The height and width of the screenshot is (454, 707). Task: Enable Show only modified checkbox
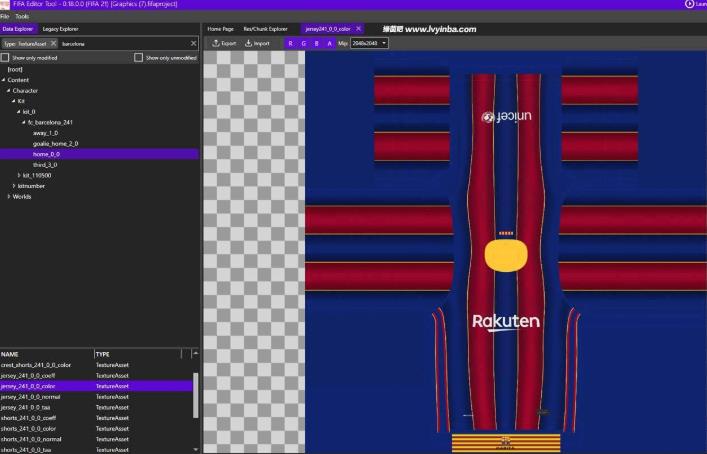pyautogui.click(x=5, y=58)
